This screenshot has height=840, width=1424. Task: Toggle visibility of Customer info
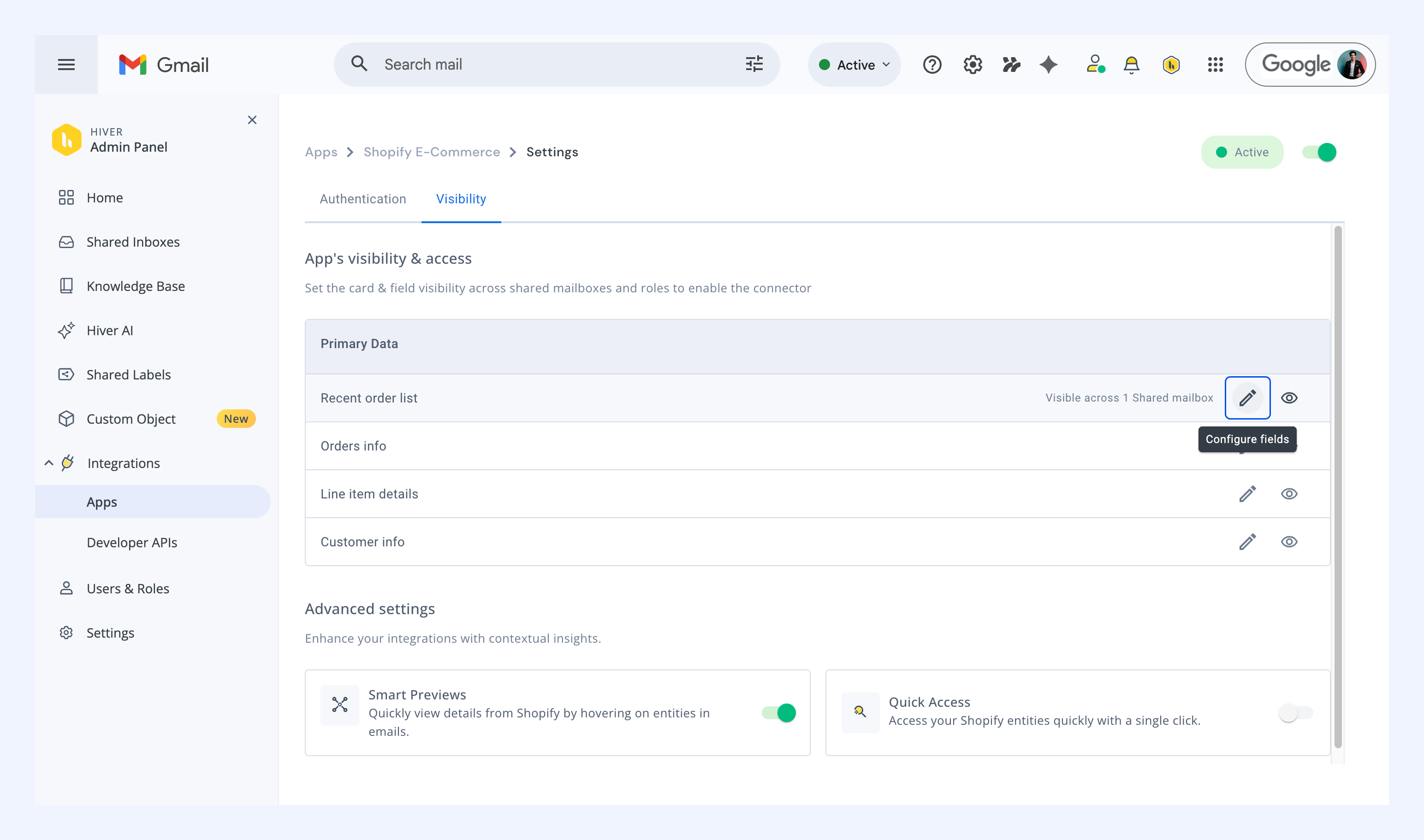point(1289,542)
